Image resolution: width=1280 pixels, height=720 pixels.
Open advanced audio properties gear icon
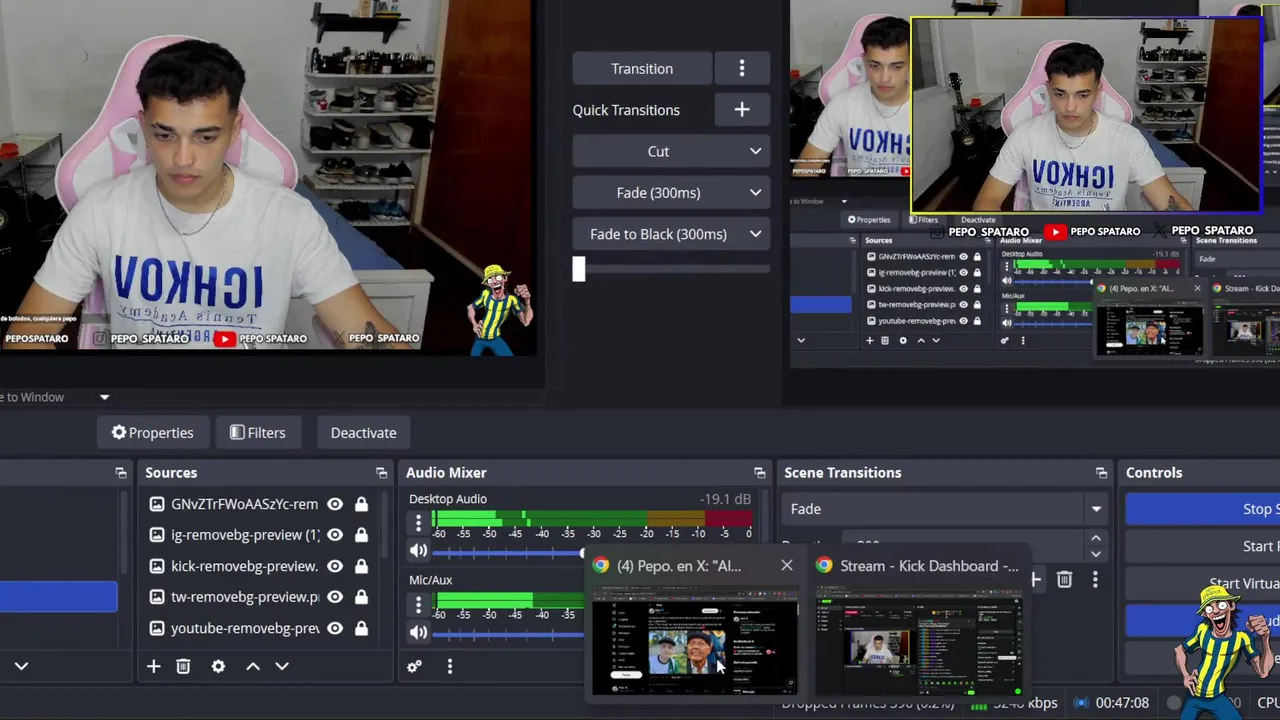point(414,666)
